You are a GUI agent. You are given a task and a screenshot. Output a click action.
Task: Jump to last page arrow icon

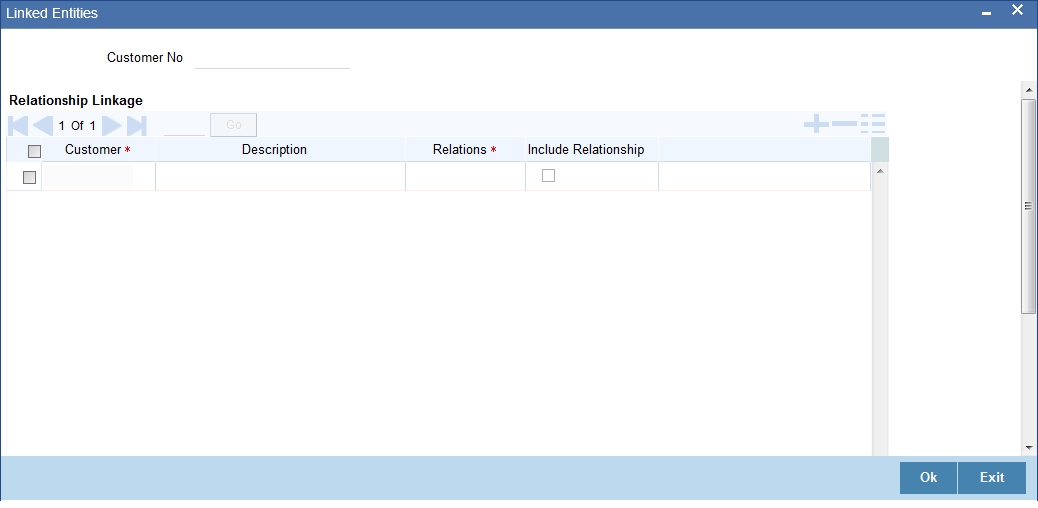pos(136,125)
